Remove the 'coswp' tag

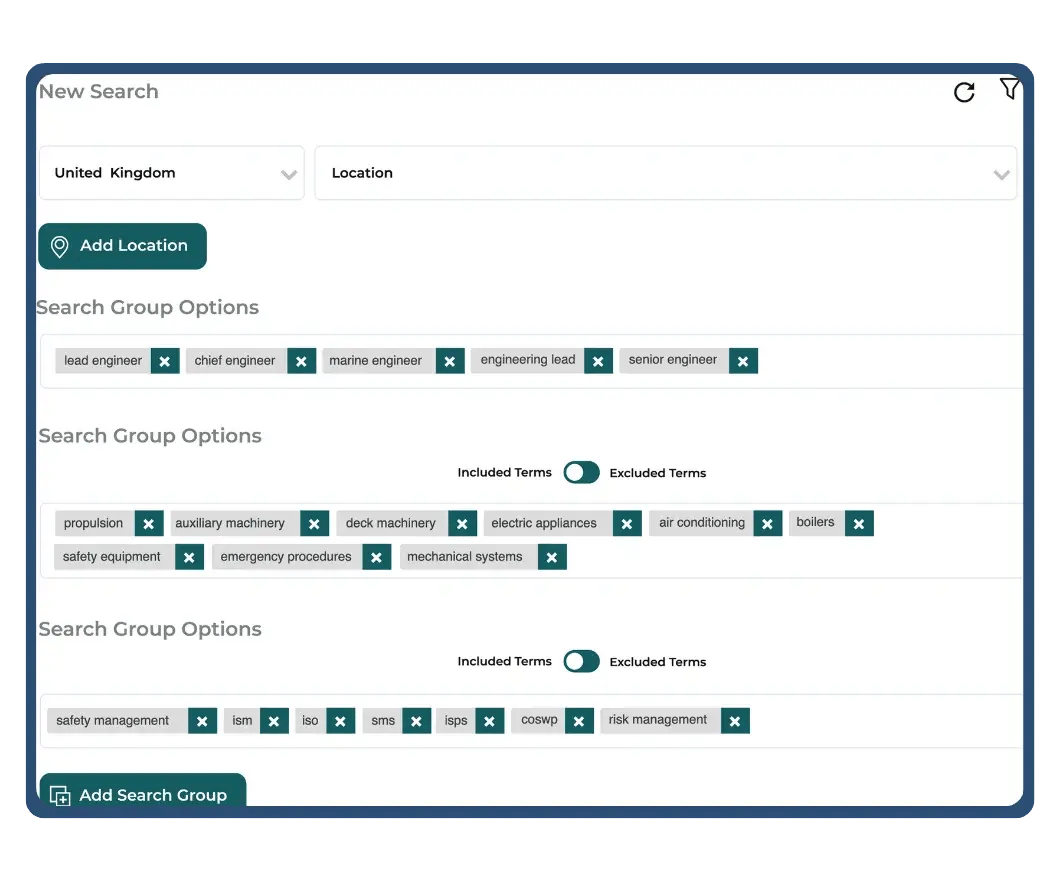pyautogui.click(x=579, y=720)
